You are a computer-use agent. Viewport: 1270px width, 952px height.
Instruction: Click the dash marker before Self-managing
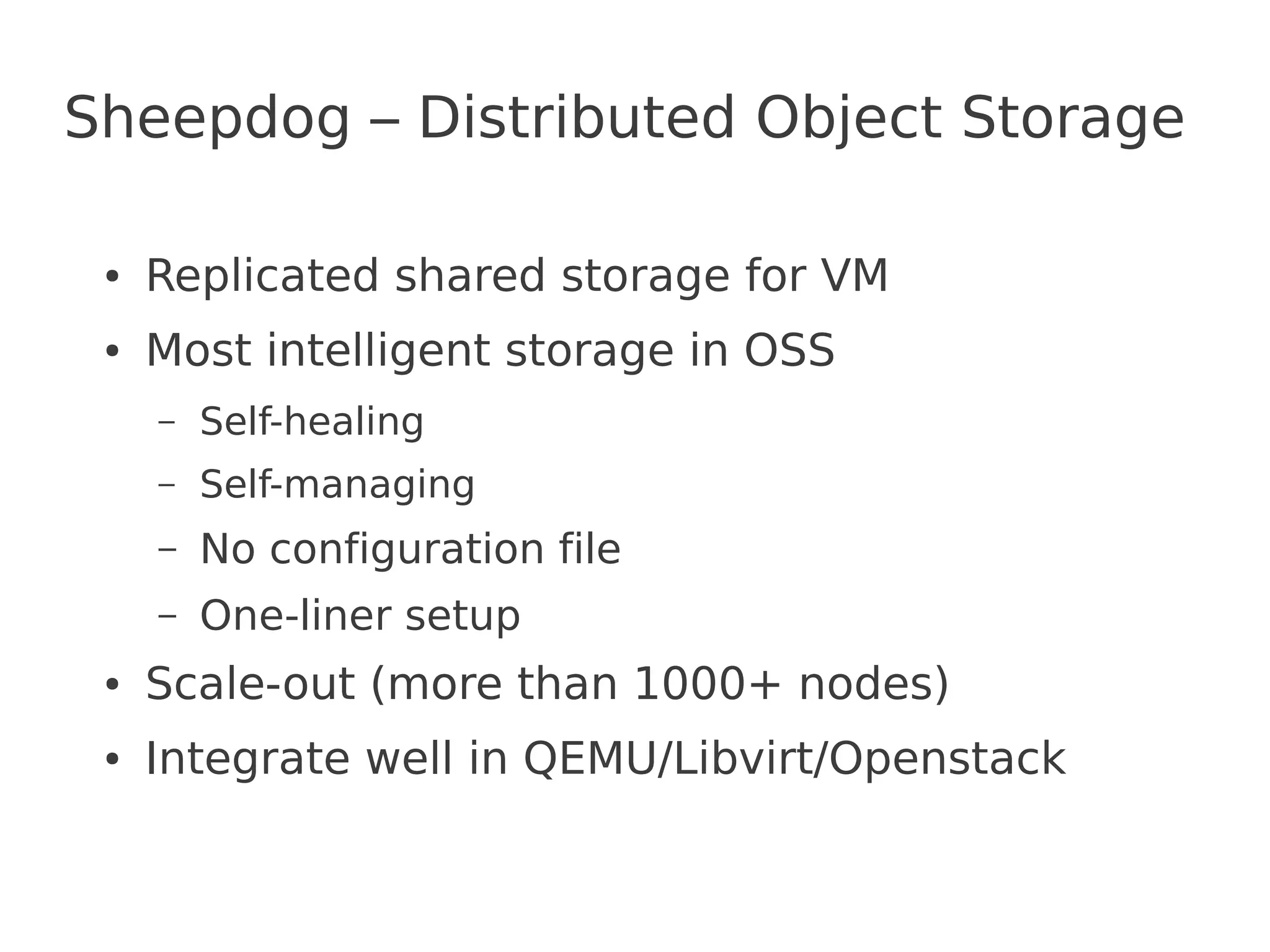(x=167, y=486)
